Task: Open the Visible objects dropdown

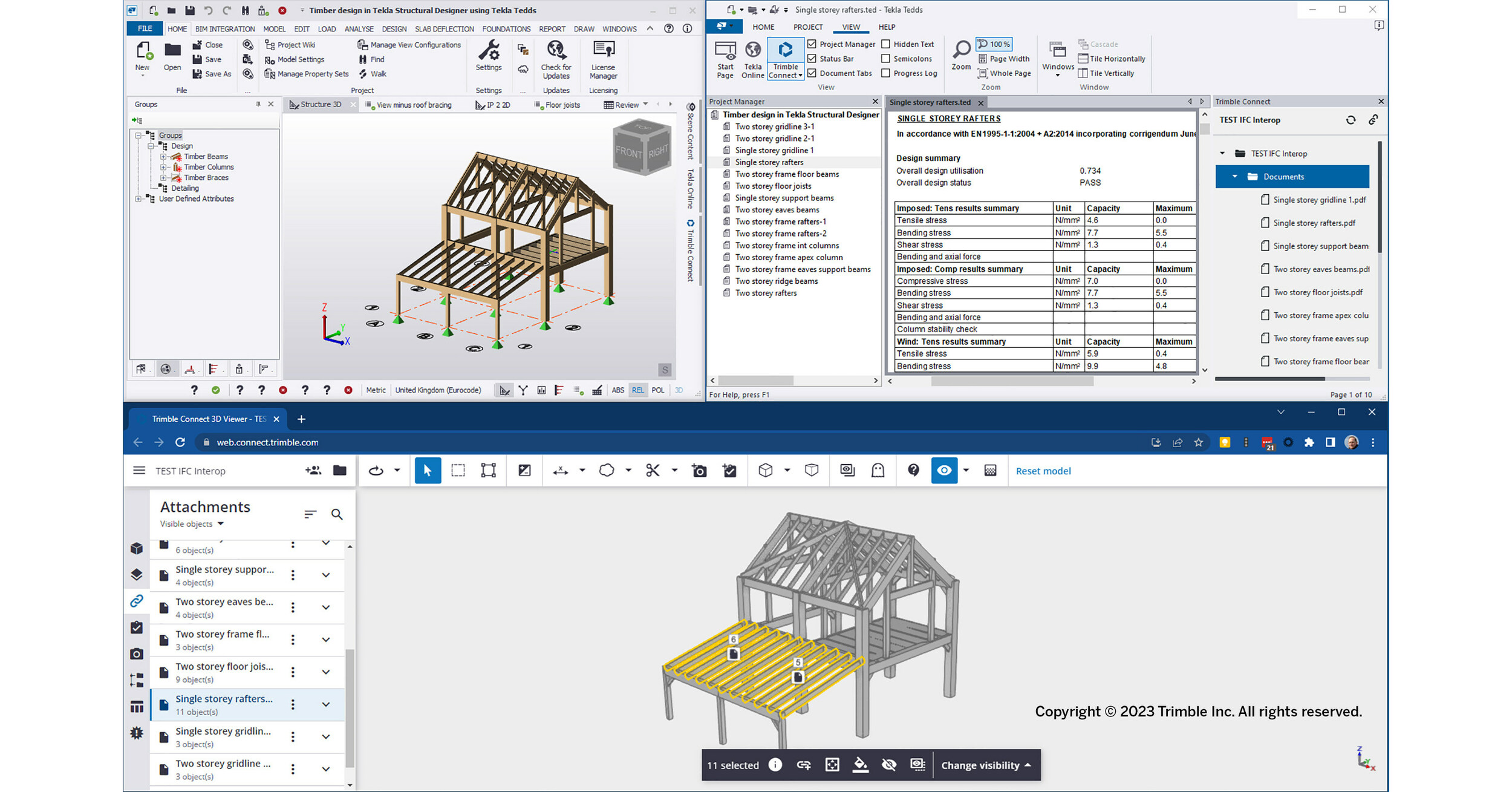Action: click(192, 524)
